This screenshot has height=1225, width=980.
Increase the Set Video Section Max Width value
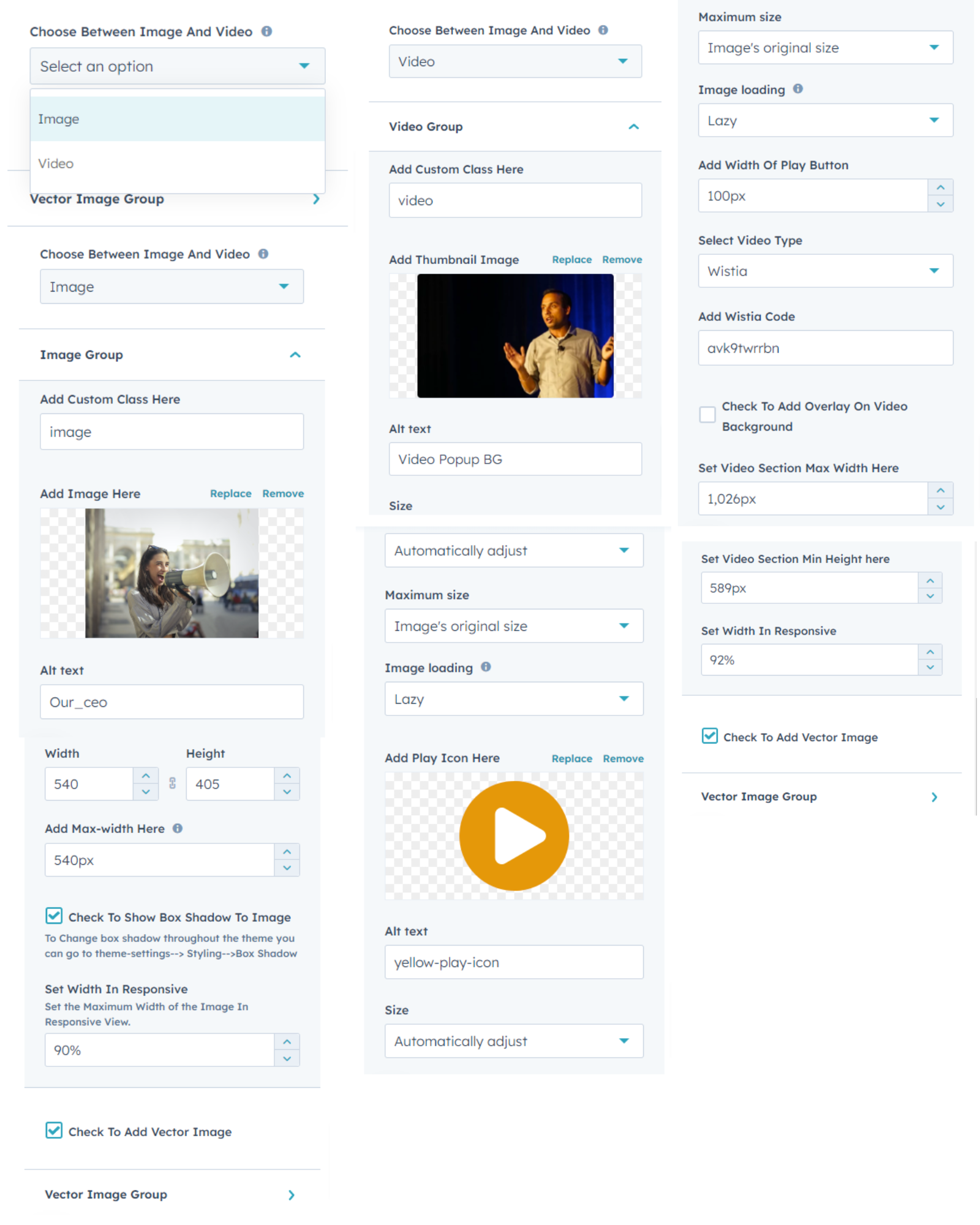click(x=940, y=490)
